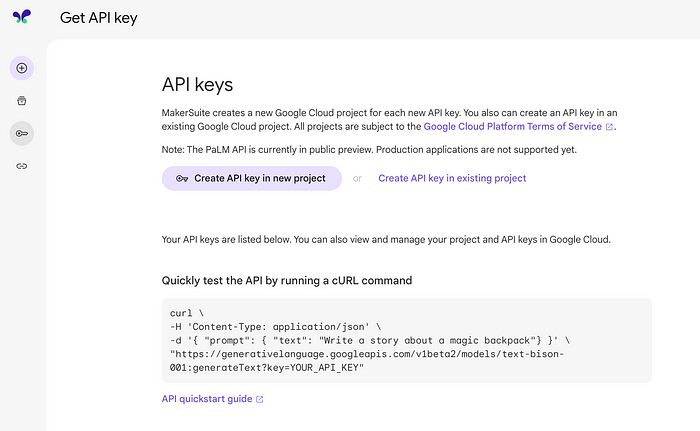Click inside the cURL command code block

407,340
